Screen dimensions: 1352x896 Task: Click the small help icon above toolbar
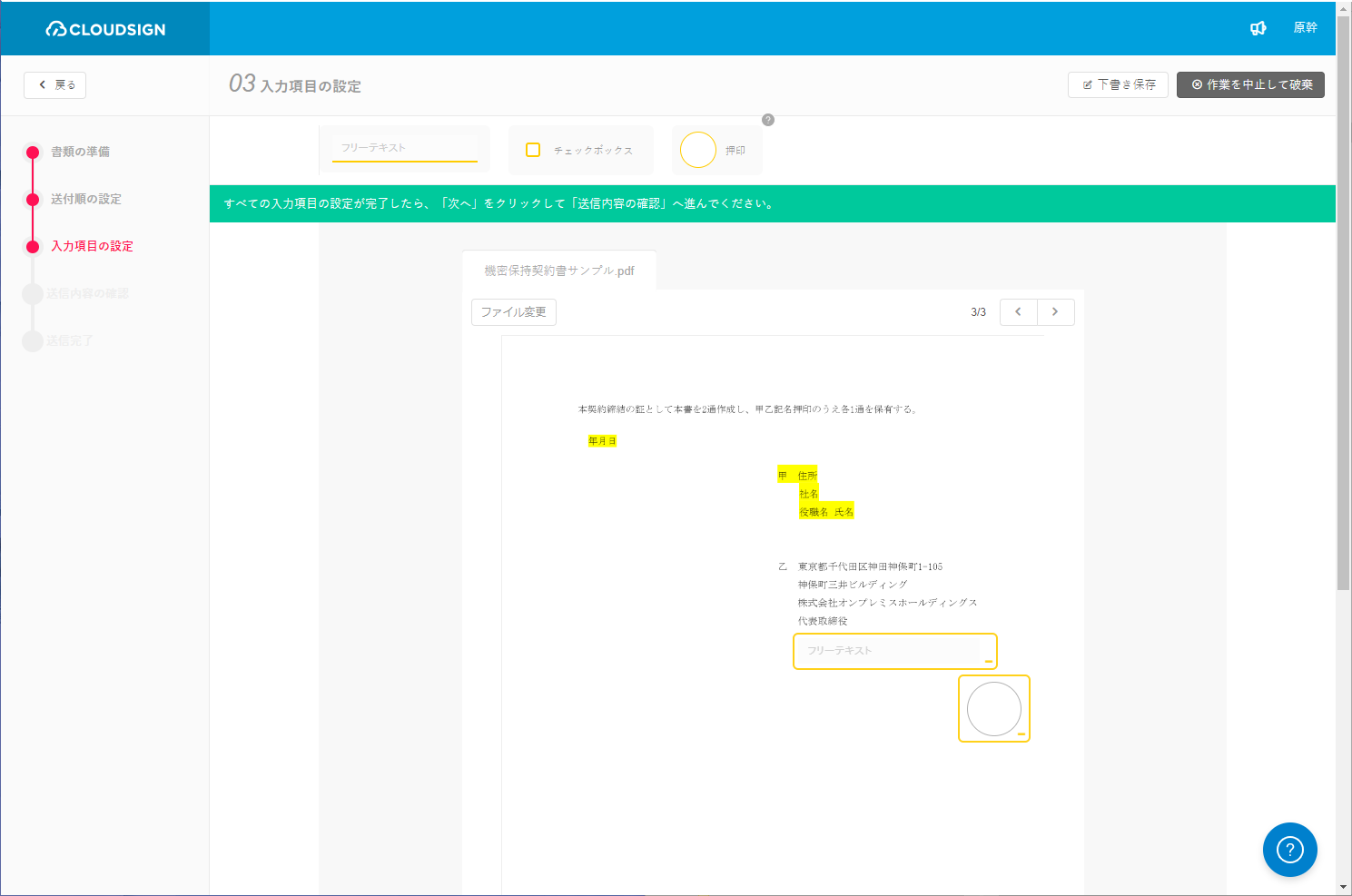point(768,120)
